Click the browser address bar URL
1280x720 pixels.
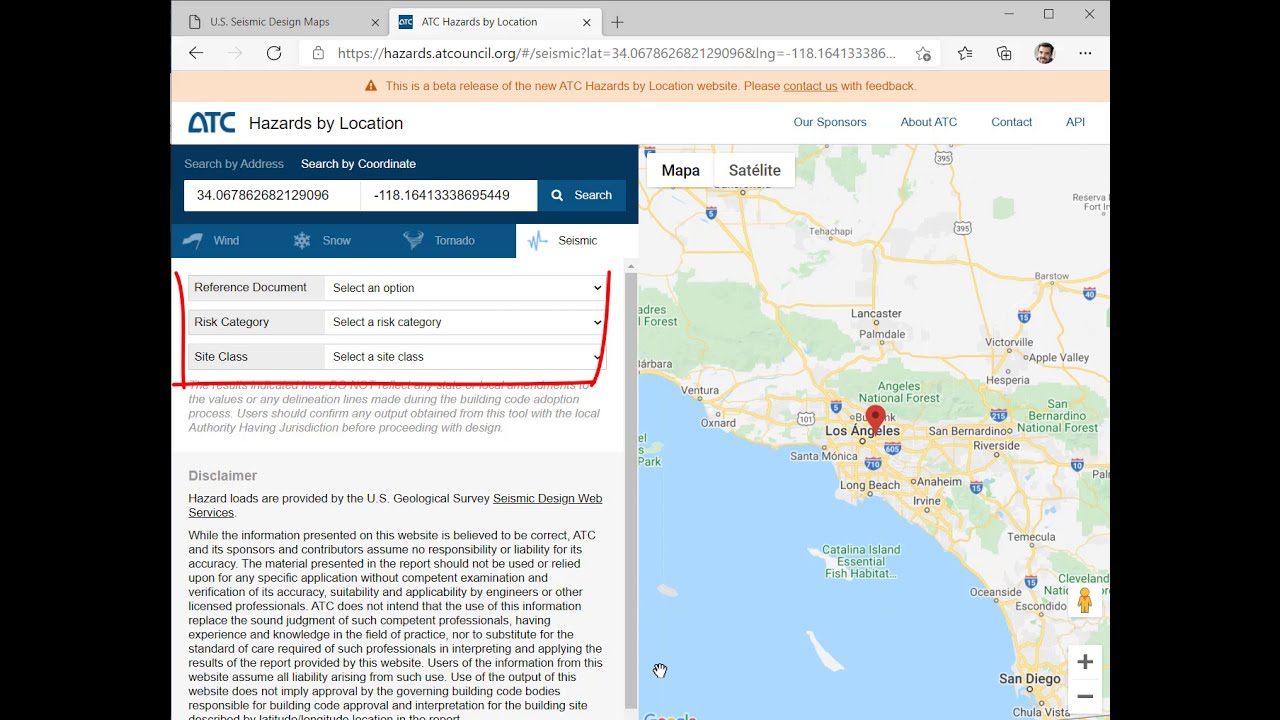[616, 53]
